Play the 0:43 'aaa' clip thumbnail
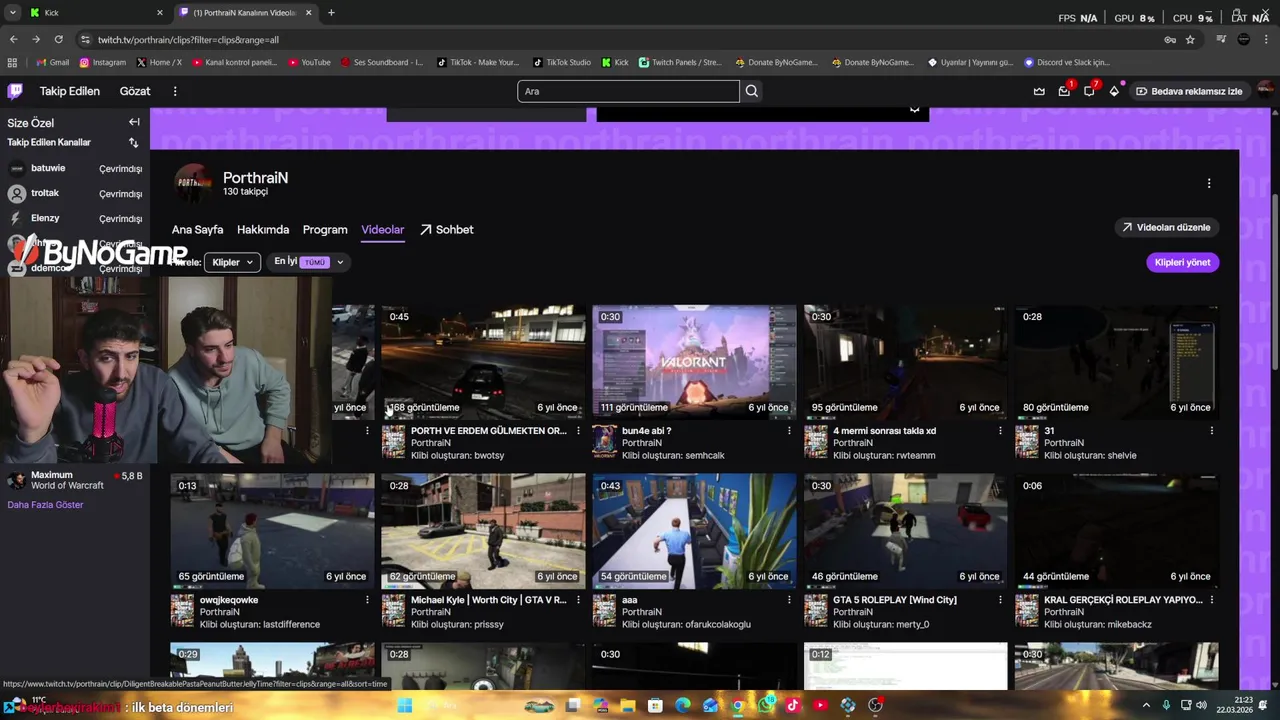1280x720 pixels. (694, 531)
